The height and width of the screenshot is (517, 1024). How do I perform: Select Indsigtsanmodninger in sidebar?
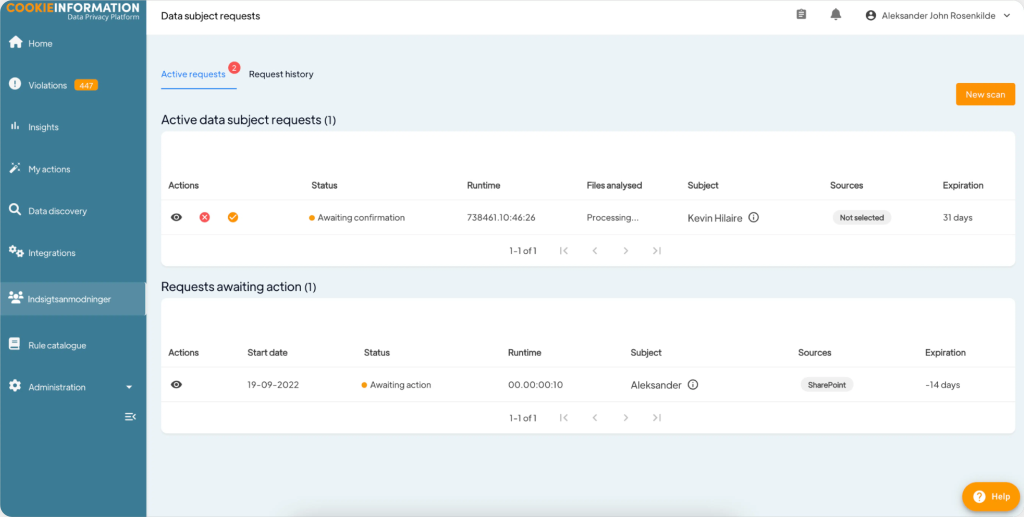pos(72,299)
